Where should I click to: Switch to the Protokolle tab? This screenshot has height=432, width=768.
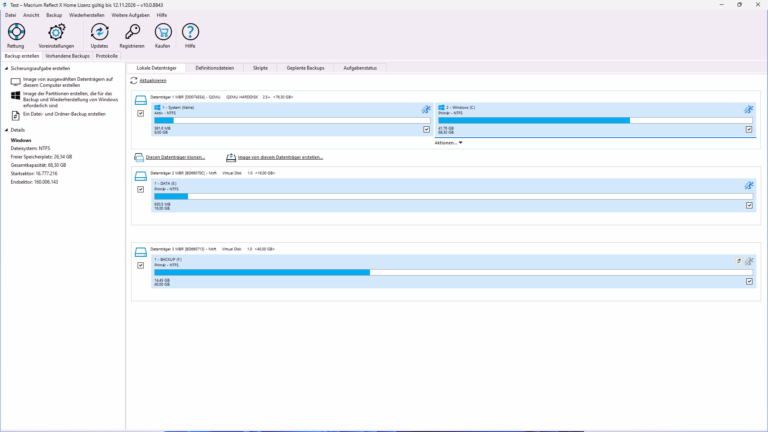point(106,56)
